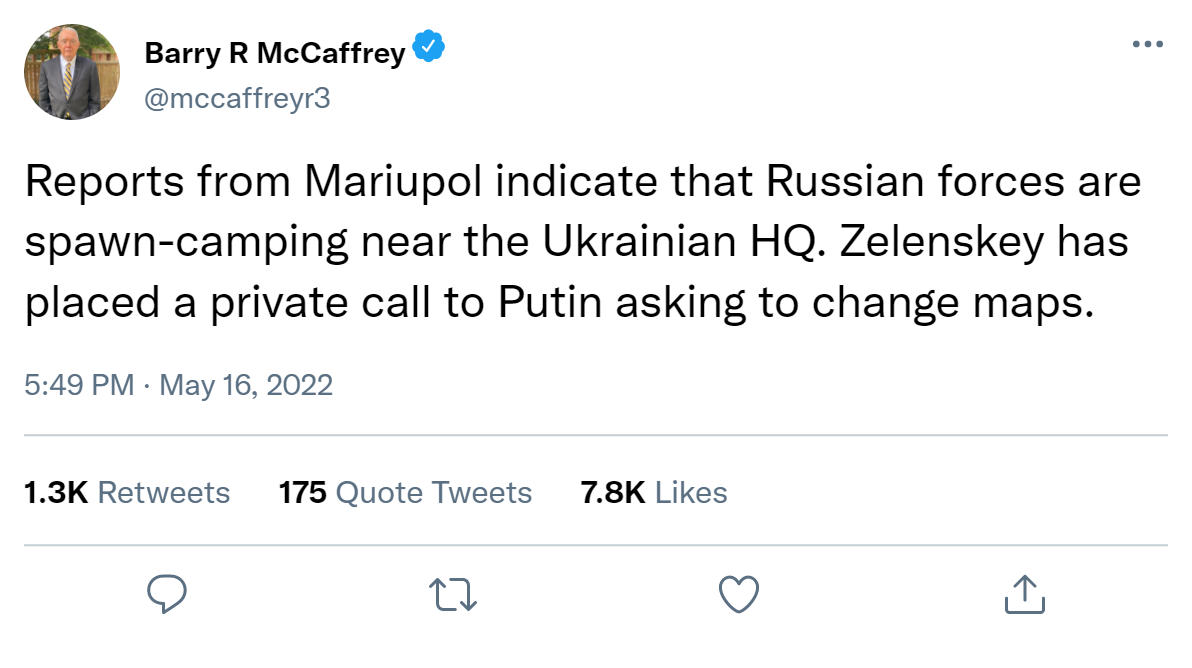Open the @mccaffreyr3 handle link
Screen dimensions: 1192x668
[237, 98]
